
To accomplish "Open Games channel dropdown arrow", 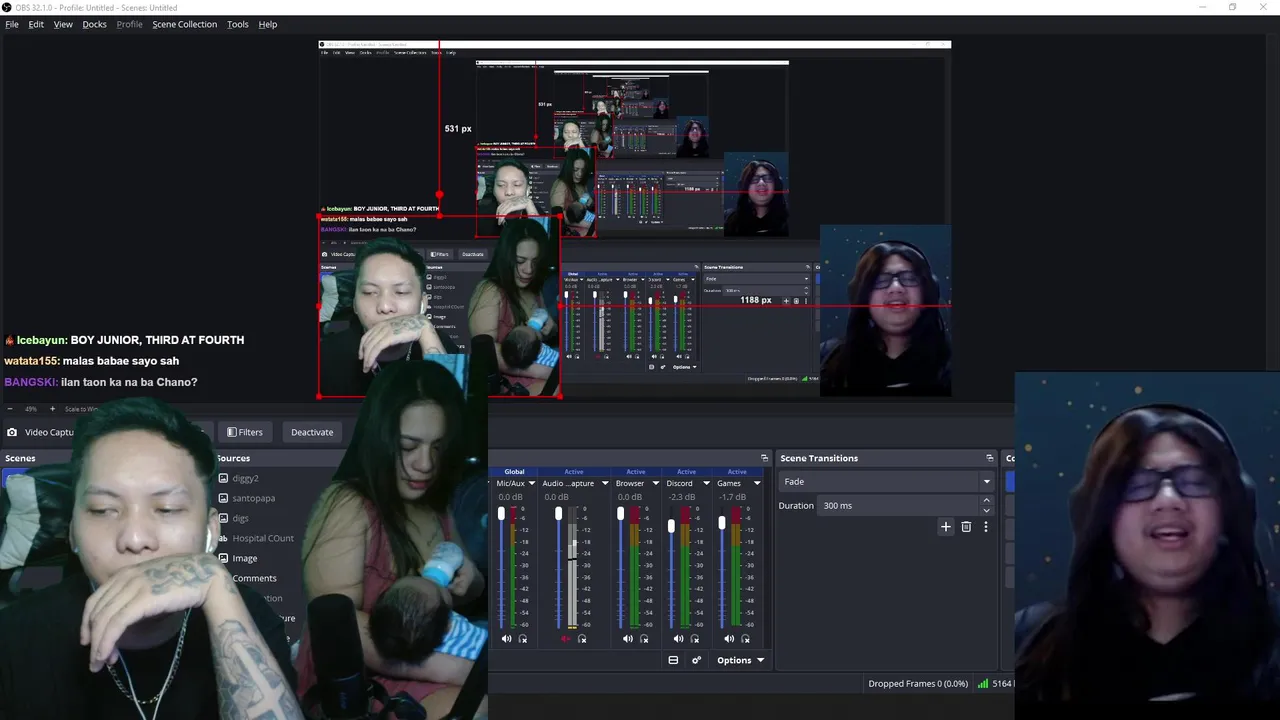I will pyautogui.click(x=756, y=483).
